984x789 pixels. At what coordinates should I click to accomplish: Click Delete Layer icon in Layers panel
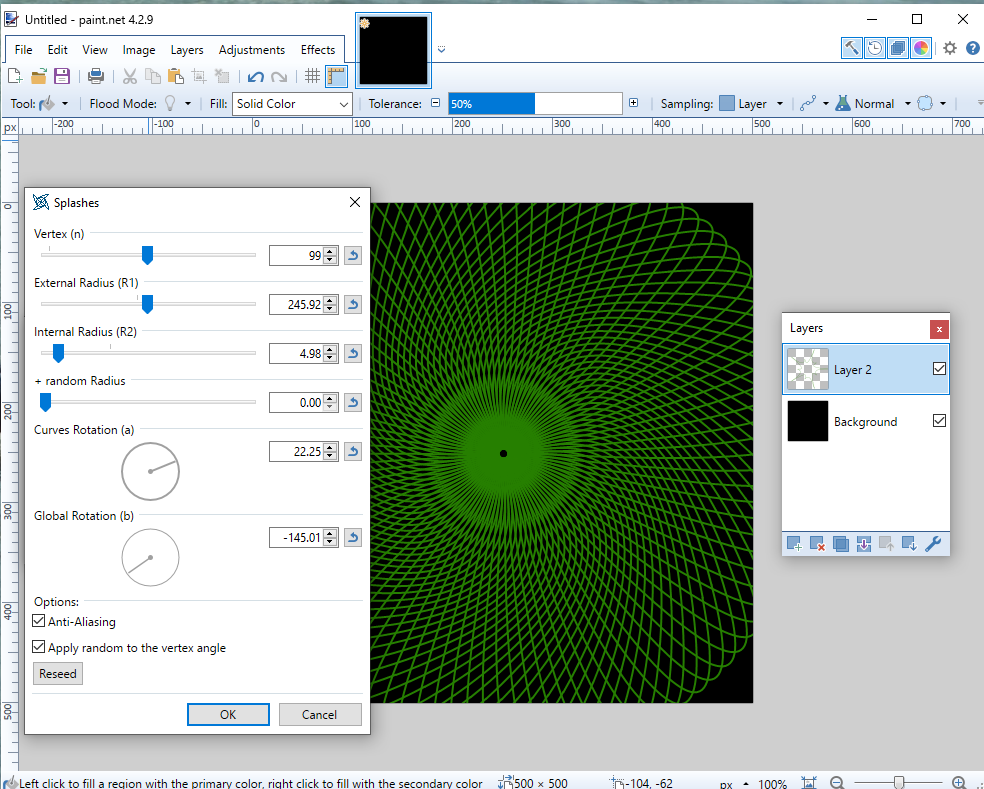pos(818,544)
